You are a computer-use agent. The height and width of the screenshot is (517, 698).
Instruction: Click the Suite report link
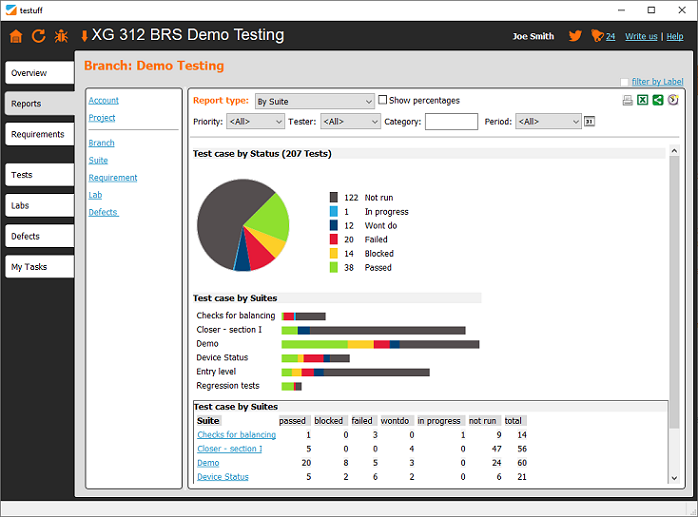pyautogui.click(x=98, y=160)
